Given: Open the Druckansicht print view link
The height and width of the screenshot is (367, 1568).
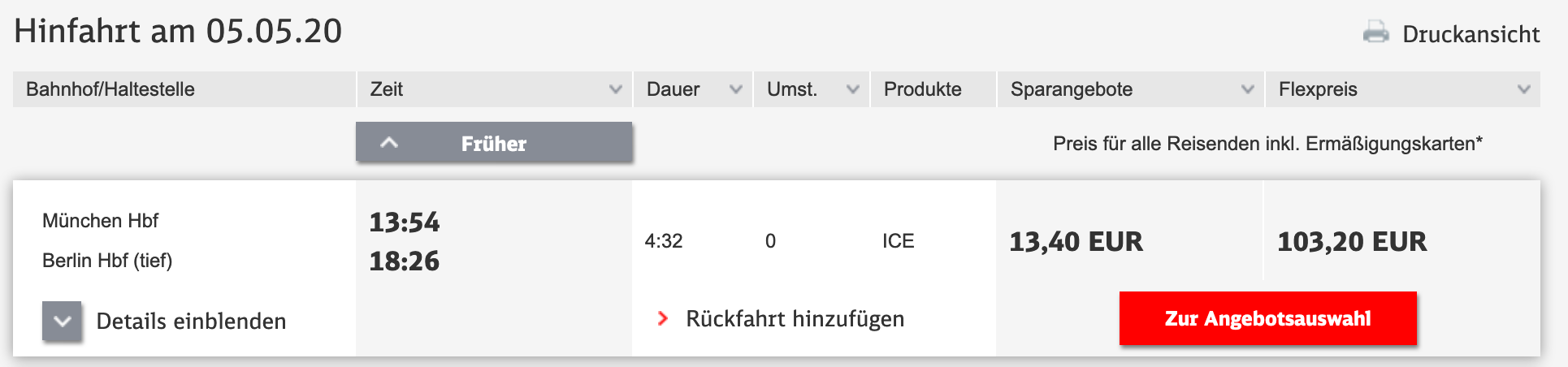Looking at the screenshot, I should 1471,34.
